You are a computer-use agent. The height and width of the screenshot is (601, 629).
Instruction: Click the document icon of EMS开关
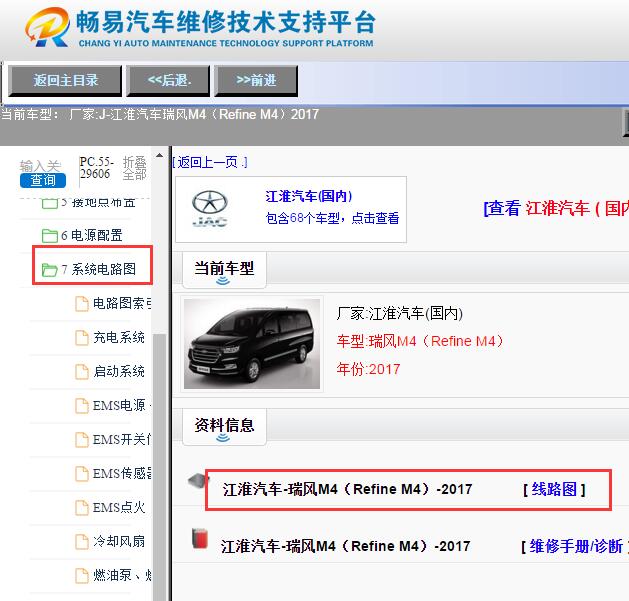pyautogui.click(x=82, y=440)
